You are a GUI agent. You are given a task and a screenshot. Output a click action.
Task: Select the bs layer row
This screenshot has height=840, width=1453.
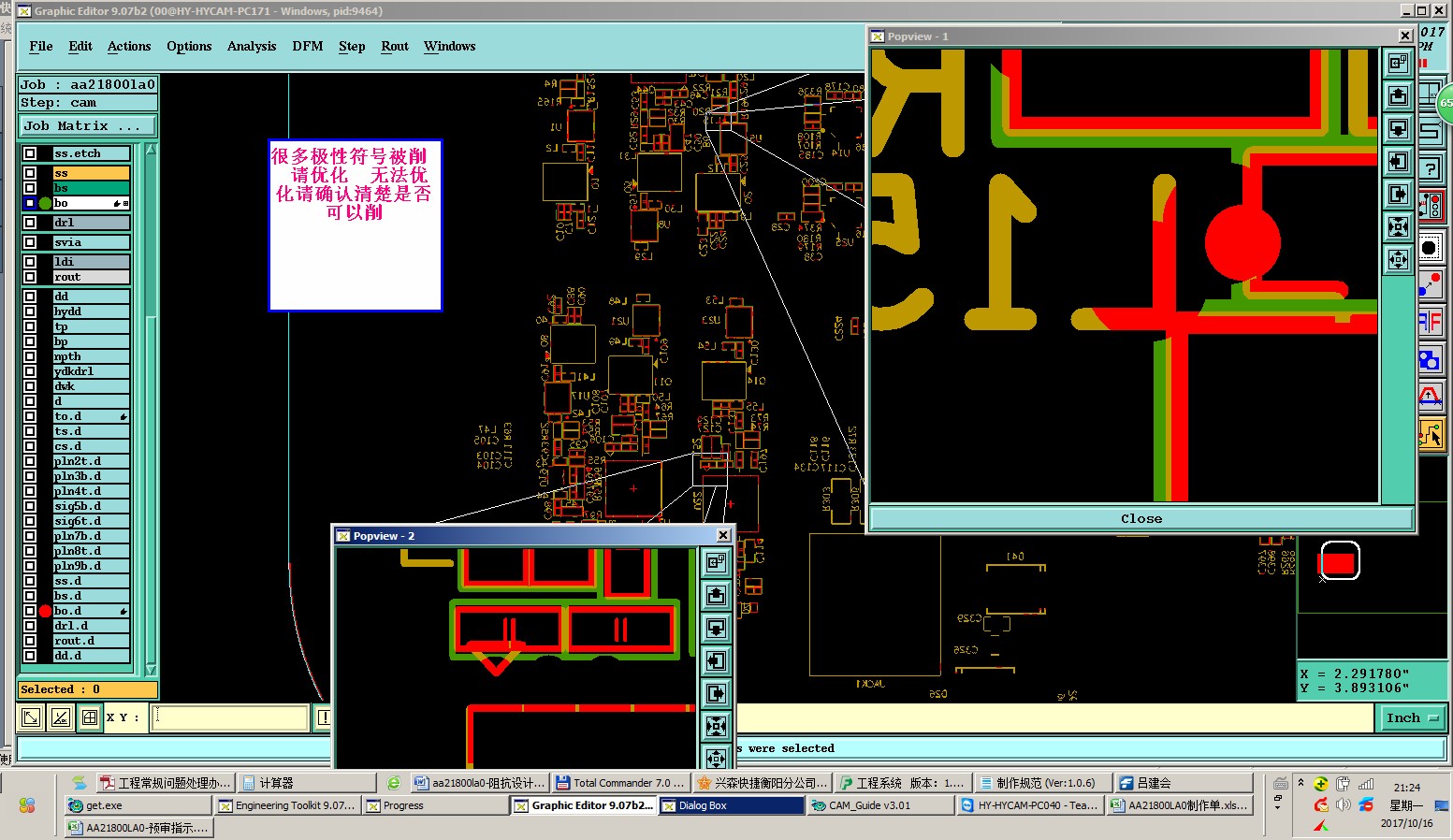click(x=91, y=188)
